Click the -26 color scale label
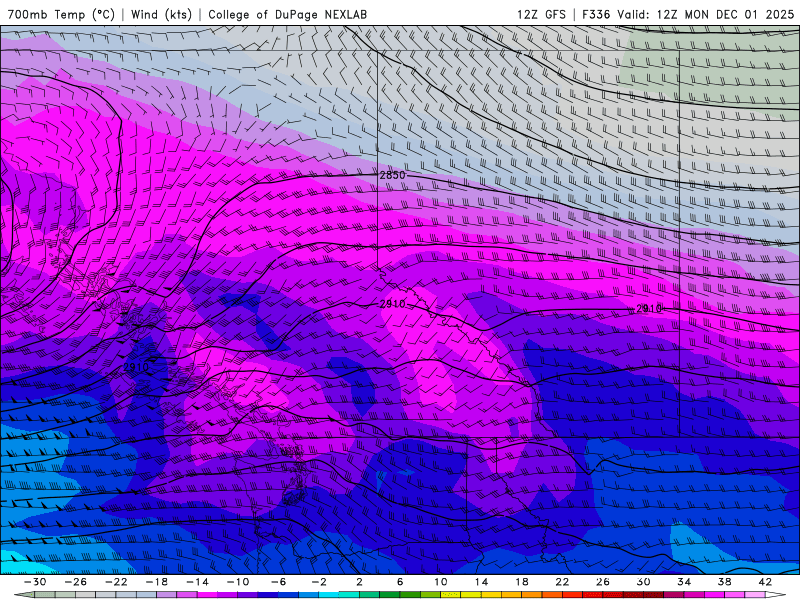Image resolution: width=800 pixels, height=600 pixels. tap(76, 582)
